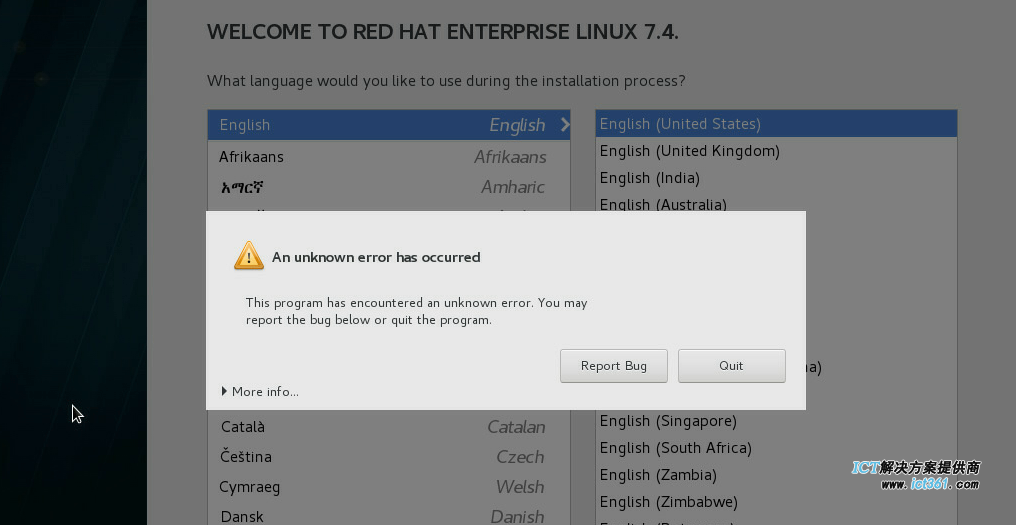Select Cymraeg (Welsh) language row
The image size is (1016, 525).
point(389,487)
